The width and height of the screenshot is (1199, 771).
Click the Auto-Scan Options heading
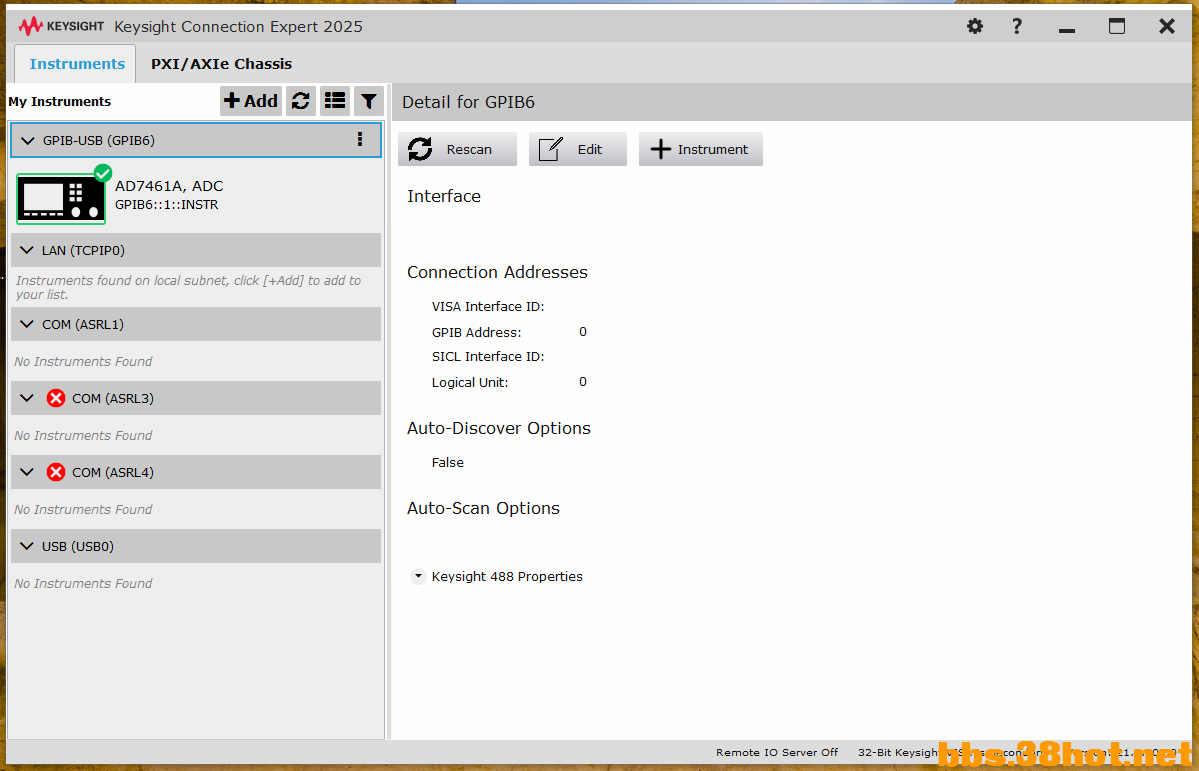click(483, 509)
